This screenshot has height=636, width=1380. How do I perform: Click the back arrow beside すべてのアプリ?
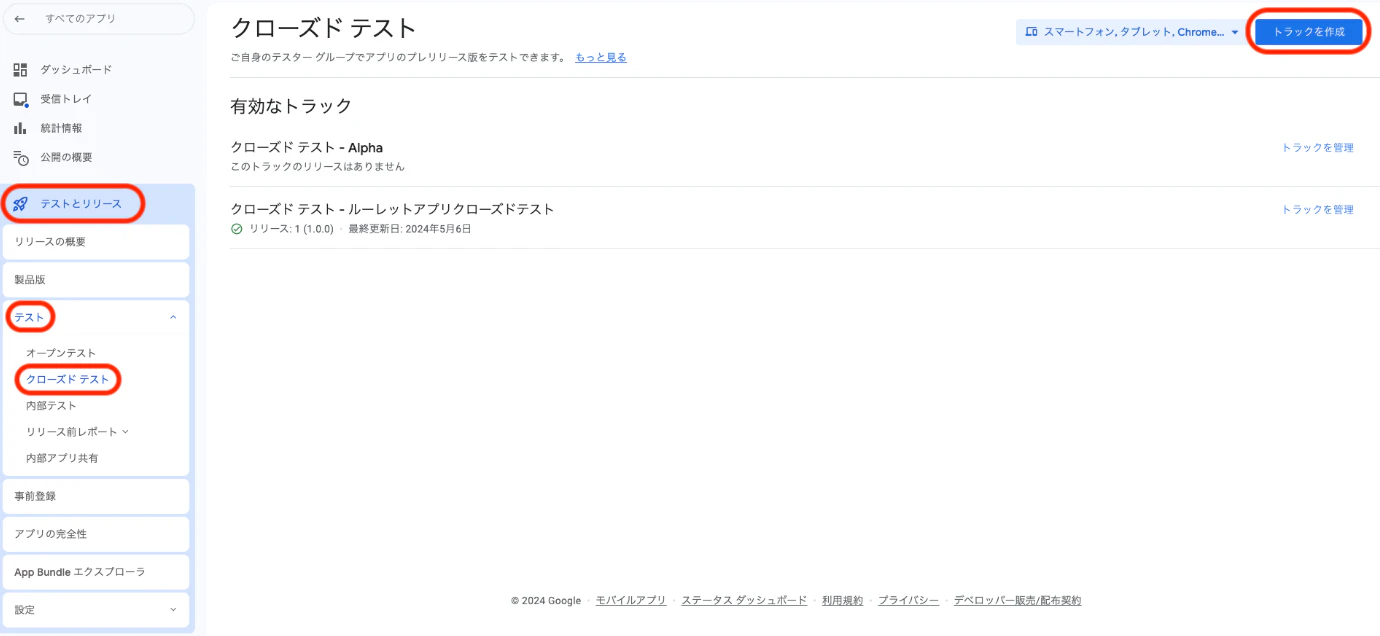point(20,19)
